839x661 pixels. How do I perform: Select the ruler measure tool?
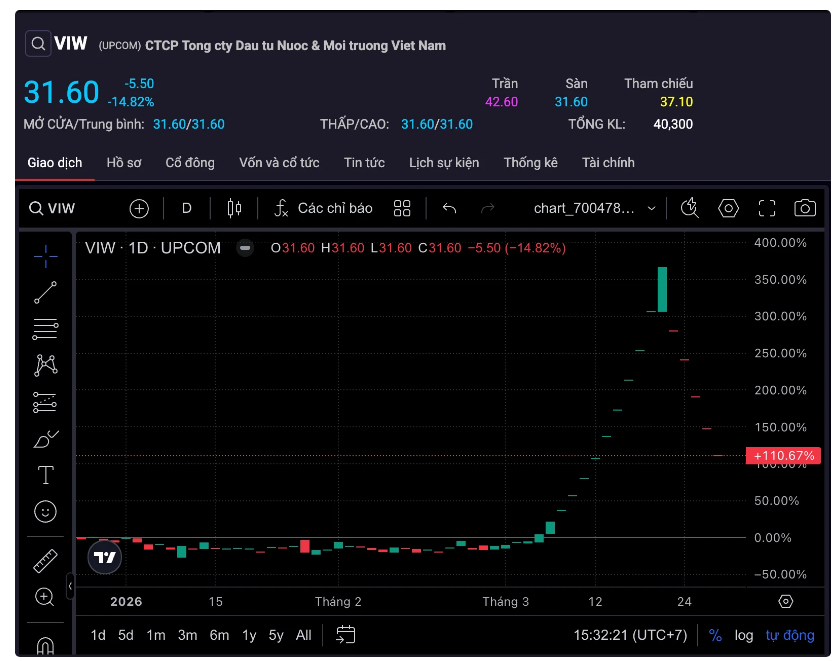coord(45,561)
